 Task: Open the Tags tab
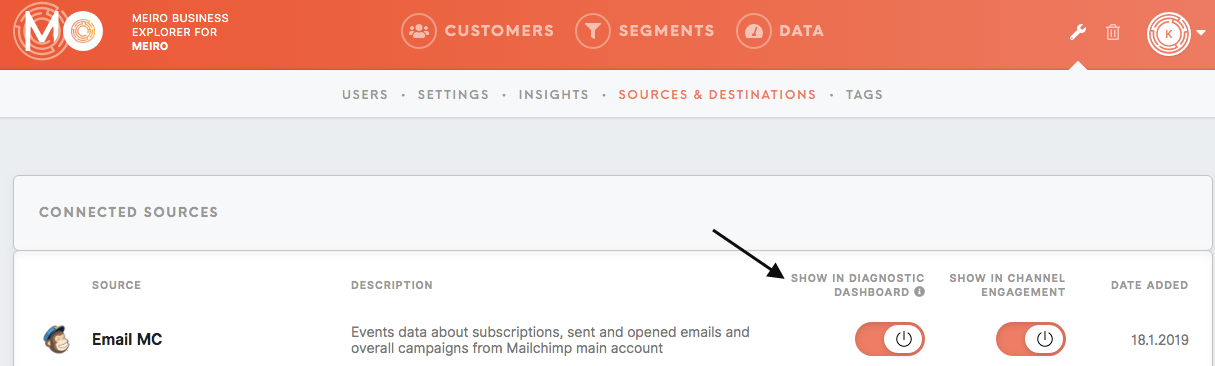coord(864,95)
